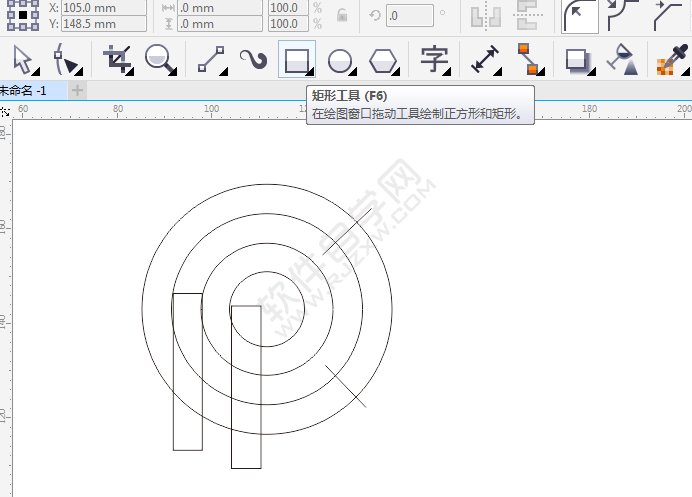Image resolution: width=692 pixels, height=497 pixels.
Task: Select the Crop tool
Action: click(x=118, y=61)
